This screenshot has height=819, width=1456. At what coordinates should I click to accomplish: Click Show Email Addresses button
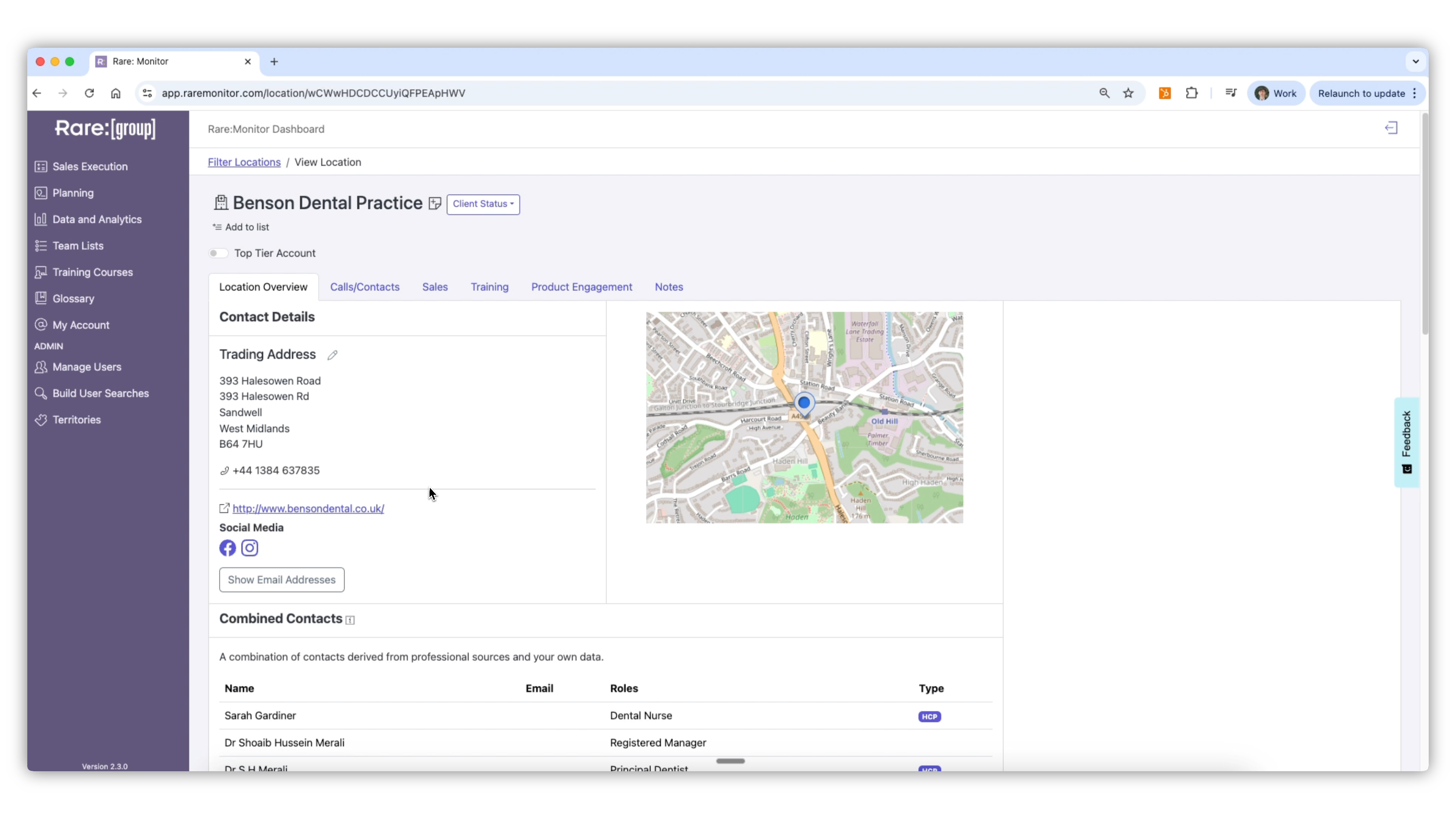tap(282, 580)
